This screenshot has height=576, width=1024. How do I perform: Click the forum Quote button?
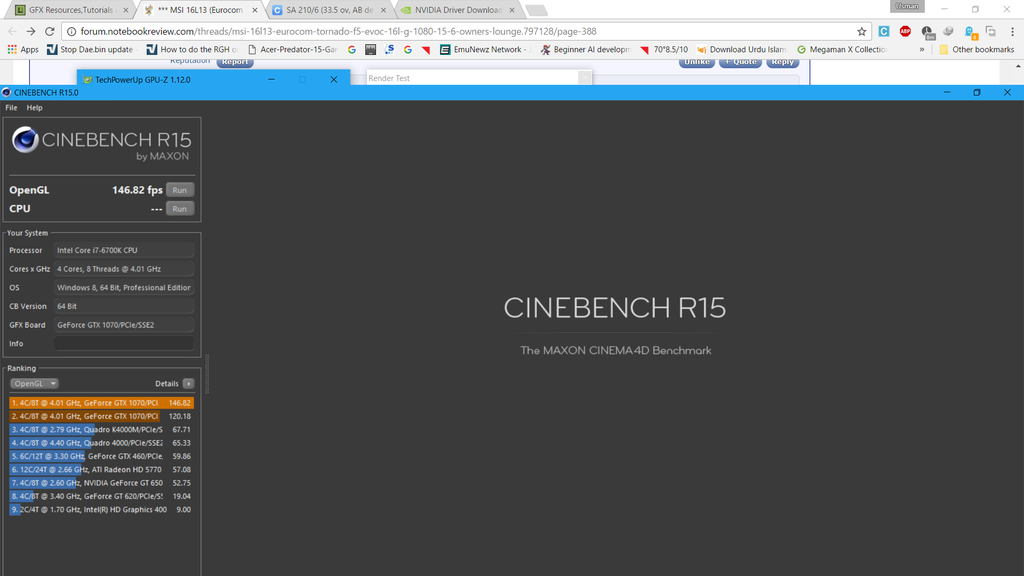coord(740,62)
